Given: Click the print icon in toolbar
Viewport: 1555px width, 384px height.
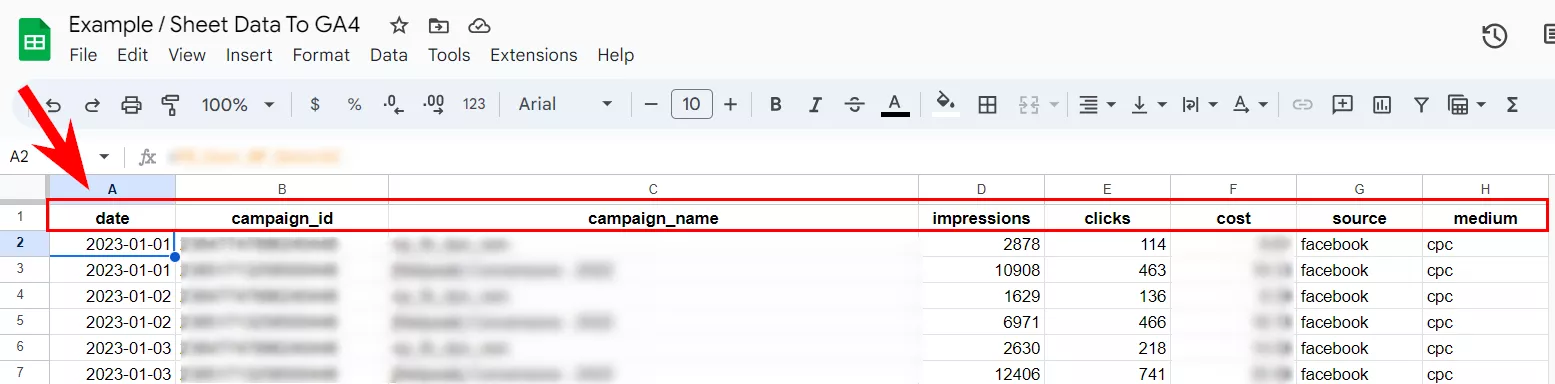Looking at the screenshot, I should (x=131, y=104).
